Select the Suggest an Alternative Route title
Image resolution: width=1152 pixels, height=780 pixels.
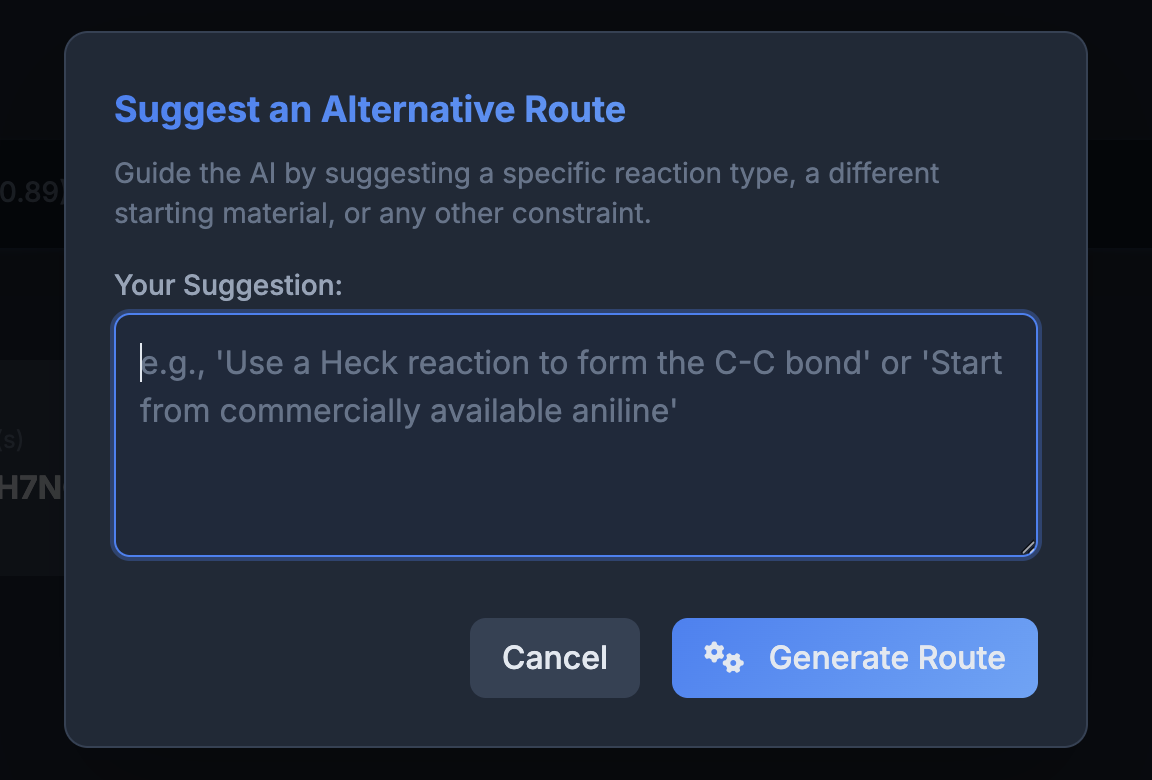(x=370, y=109)
